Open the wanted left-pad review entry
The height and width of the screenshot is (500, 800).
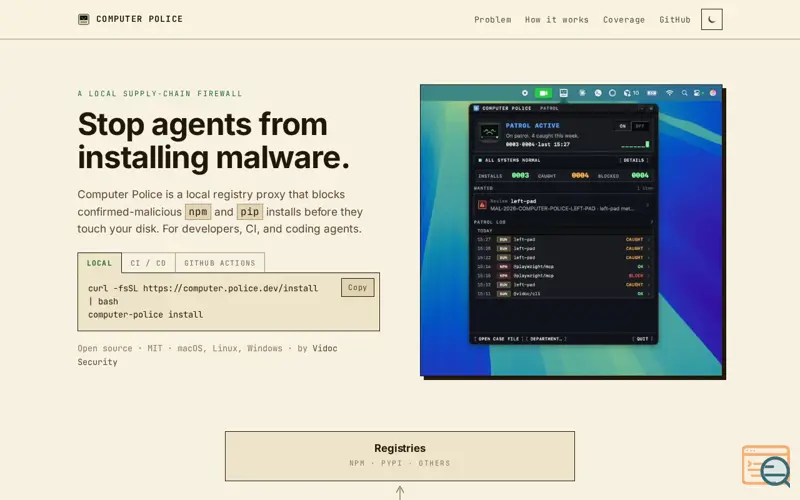click(x=563, y=205)
